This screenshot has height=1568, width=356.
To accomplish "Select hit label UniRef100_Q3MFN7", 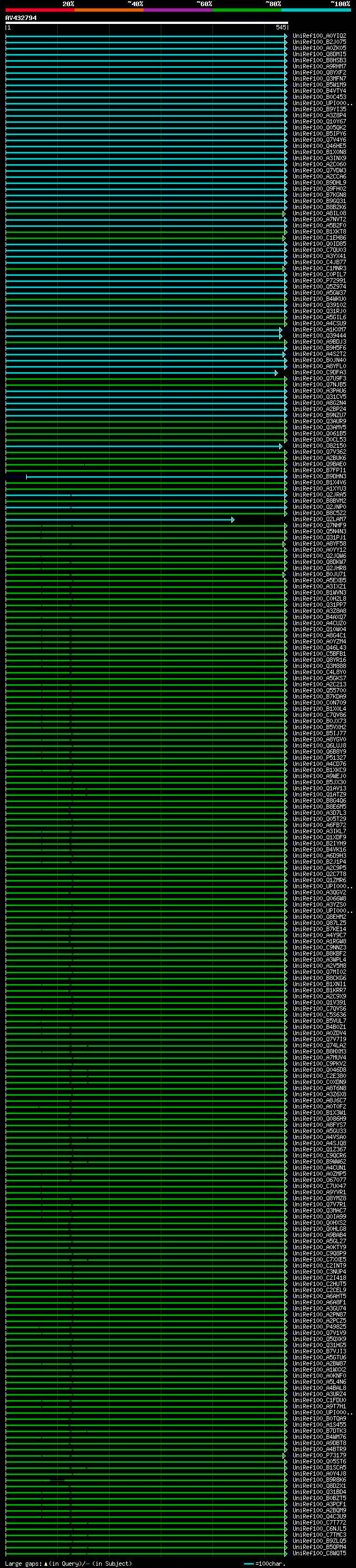I will pos(319,78).
